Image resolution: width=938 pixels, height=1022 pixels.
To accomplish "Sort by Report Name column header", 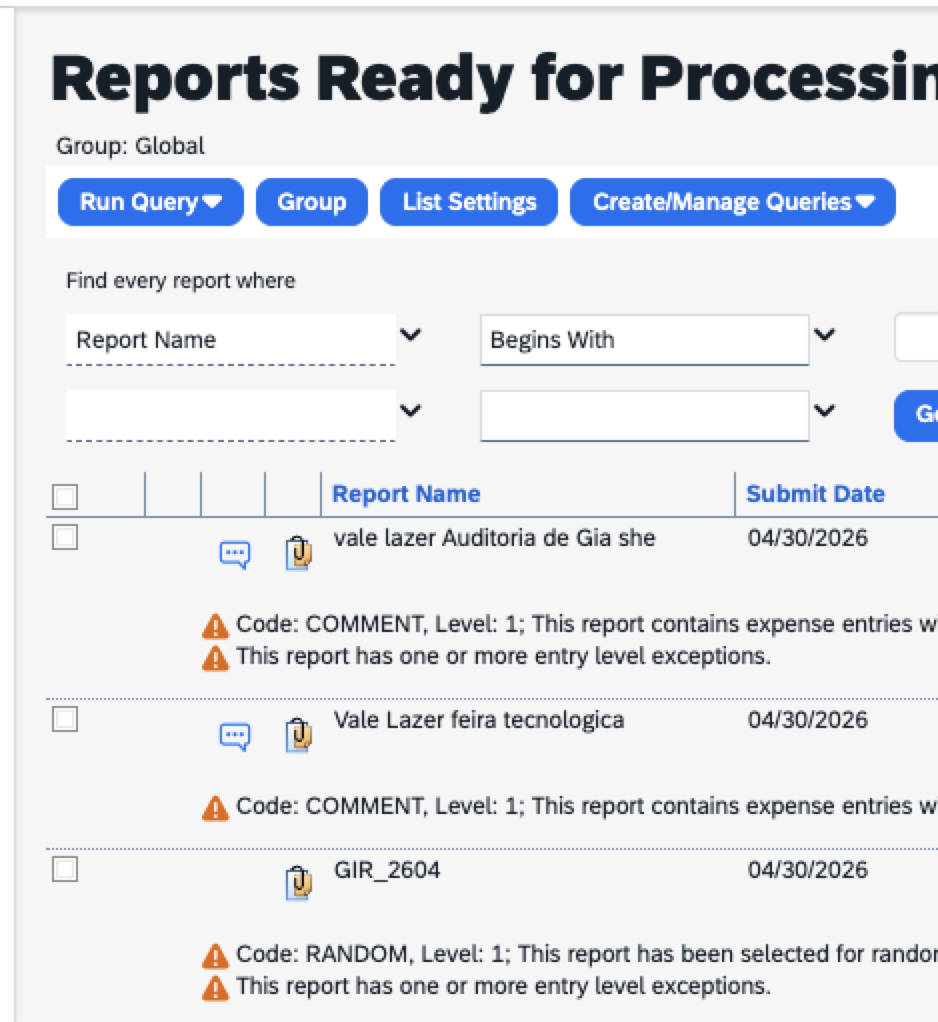I will coord(406,494).
